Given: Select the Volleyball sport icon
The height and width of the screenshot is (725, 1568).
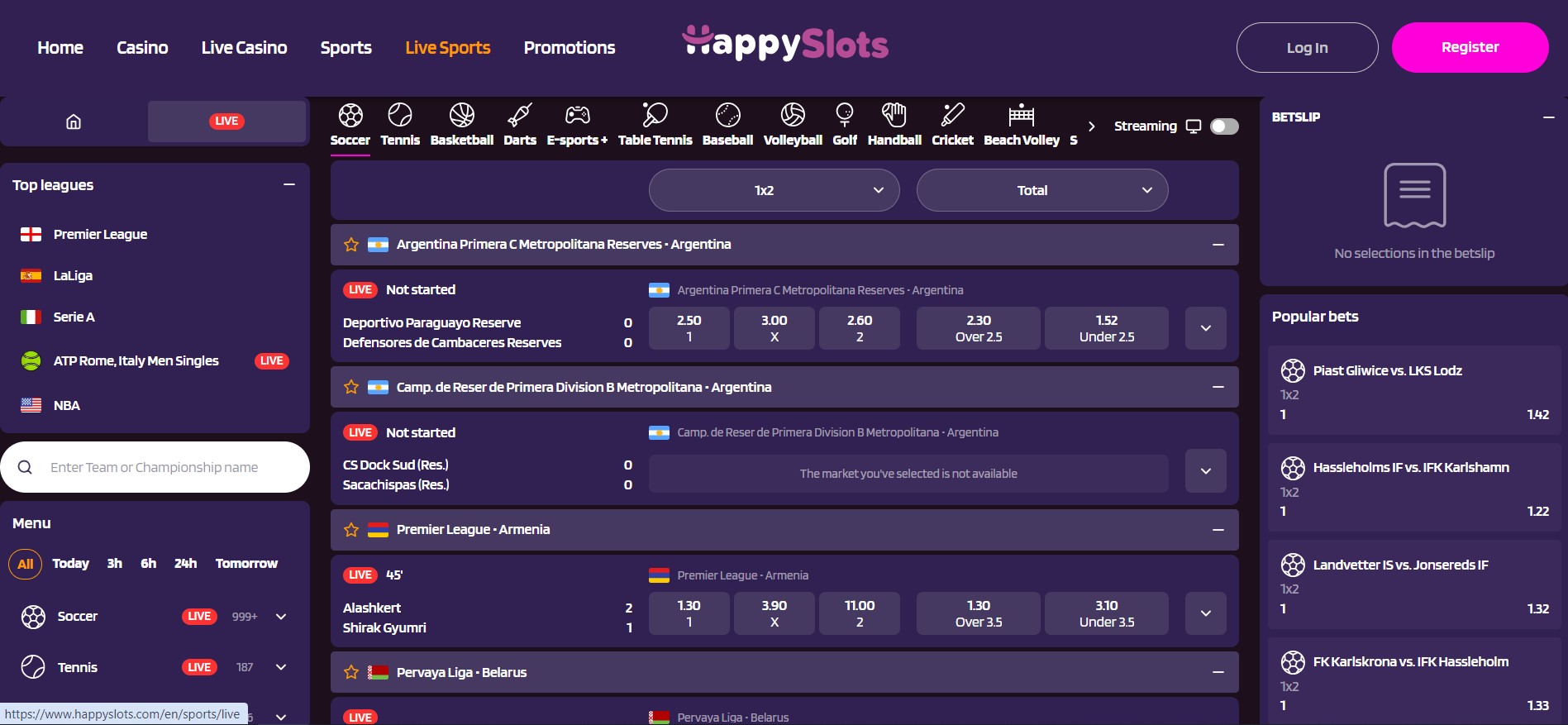Looking at the screenshot, I should (793, 114).
